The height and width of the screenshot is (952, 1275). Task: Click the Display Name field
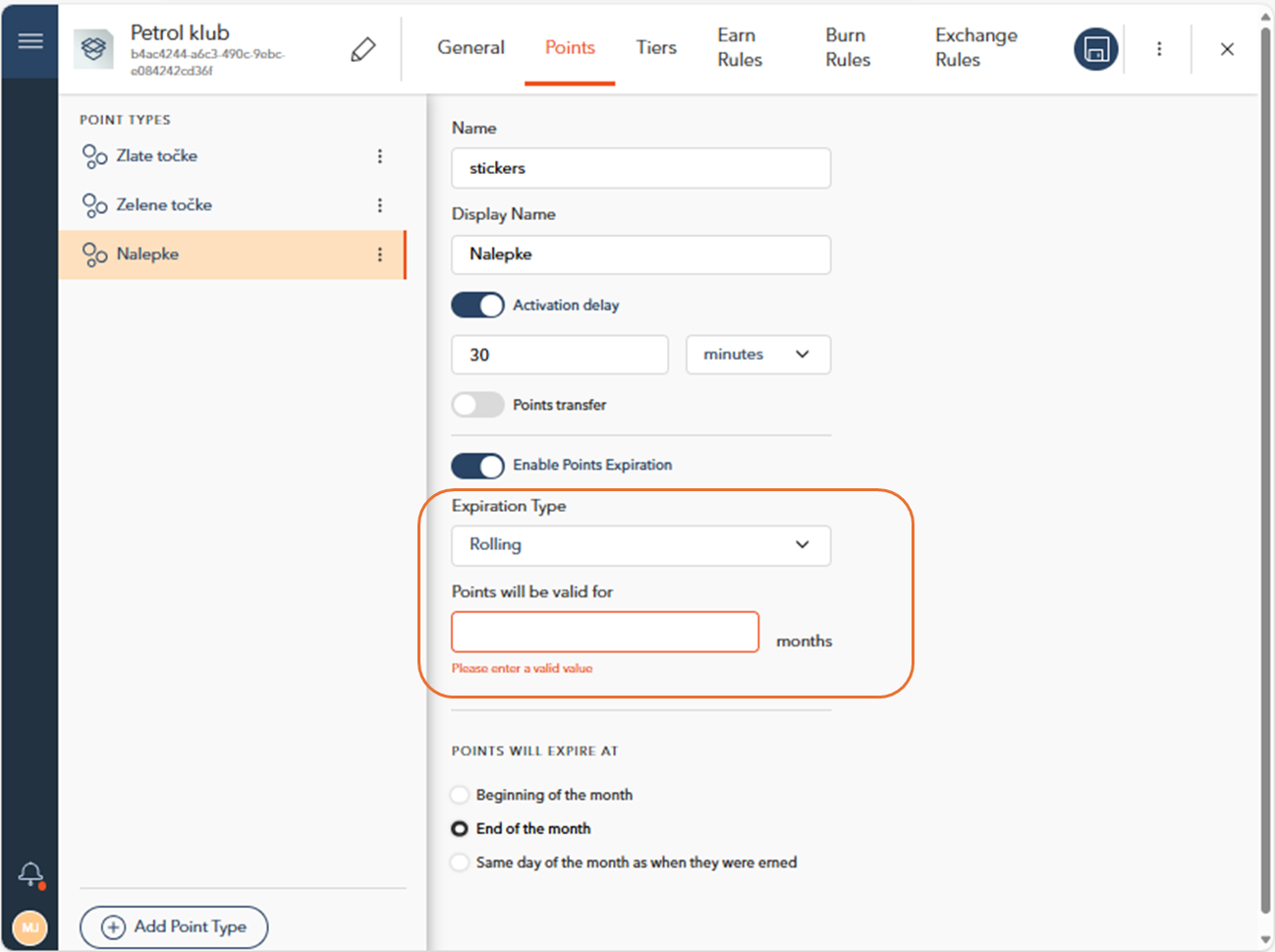tap(641, 254)
